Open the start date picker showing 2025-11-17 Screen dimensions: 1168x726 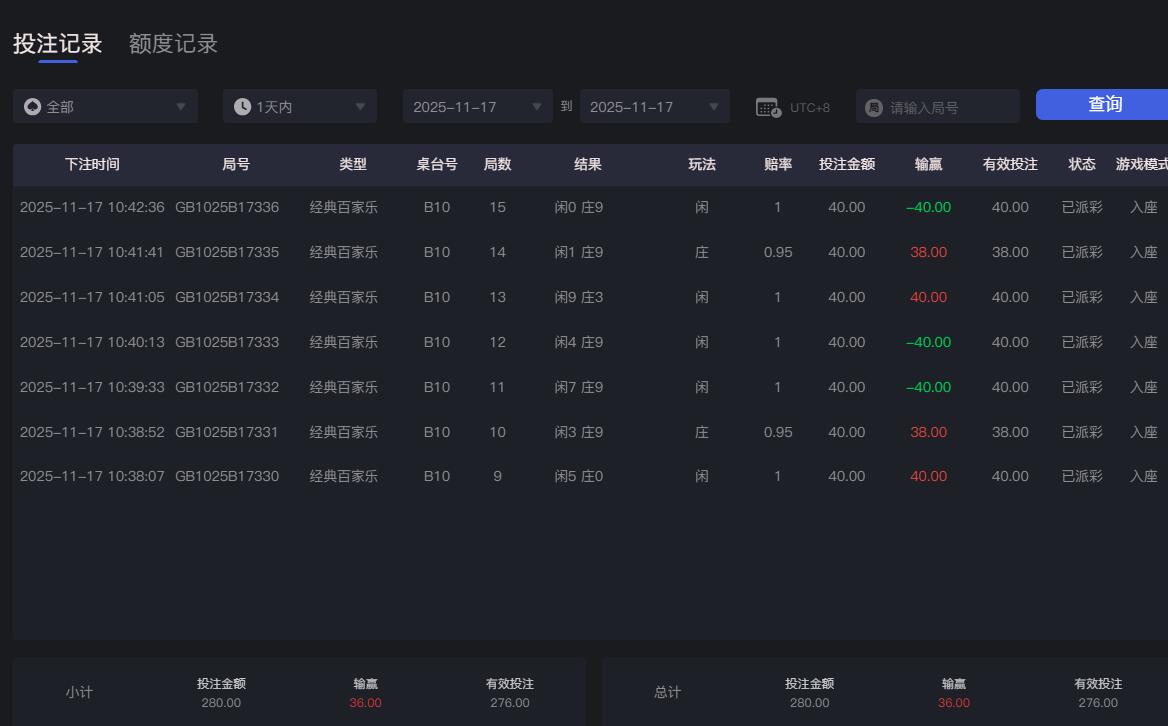tap(477, 106)
